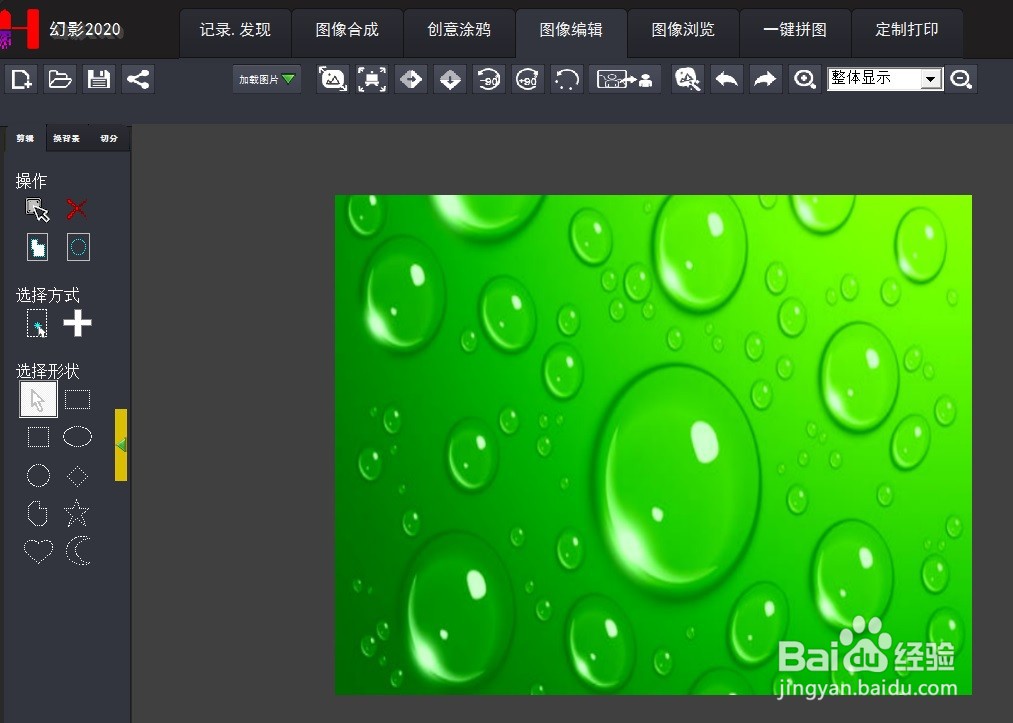Click the dotted circle operation icon
The width and height of the screenshot is (1013, 723).
click(x=78, y=247)
